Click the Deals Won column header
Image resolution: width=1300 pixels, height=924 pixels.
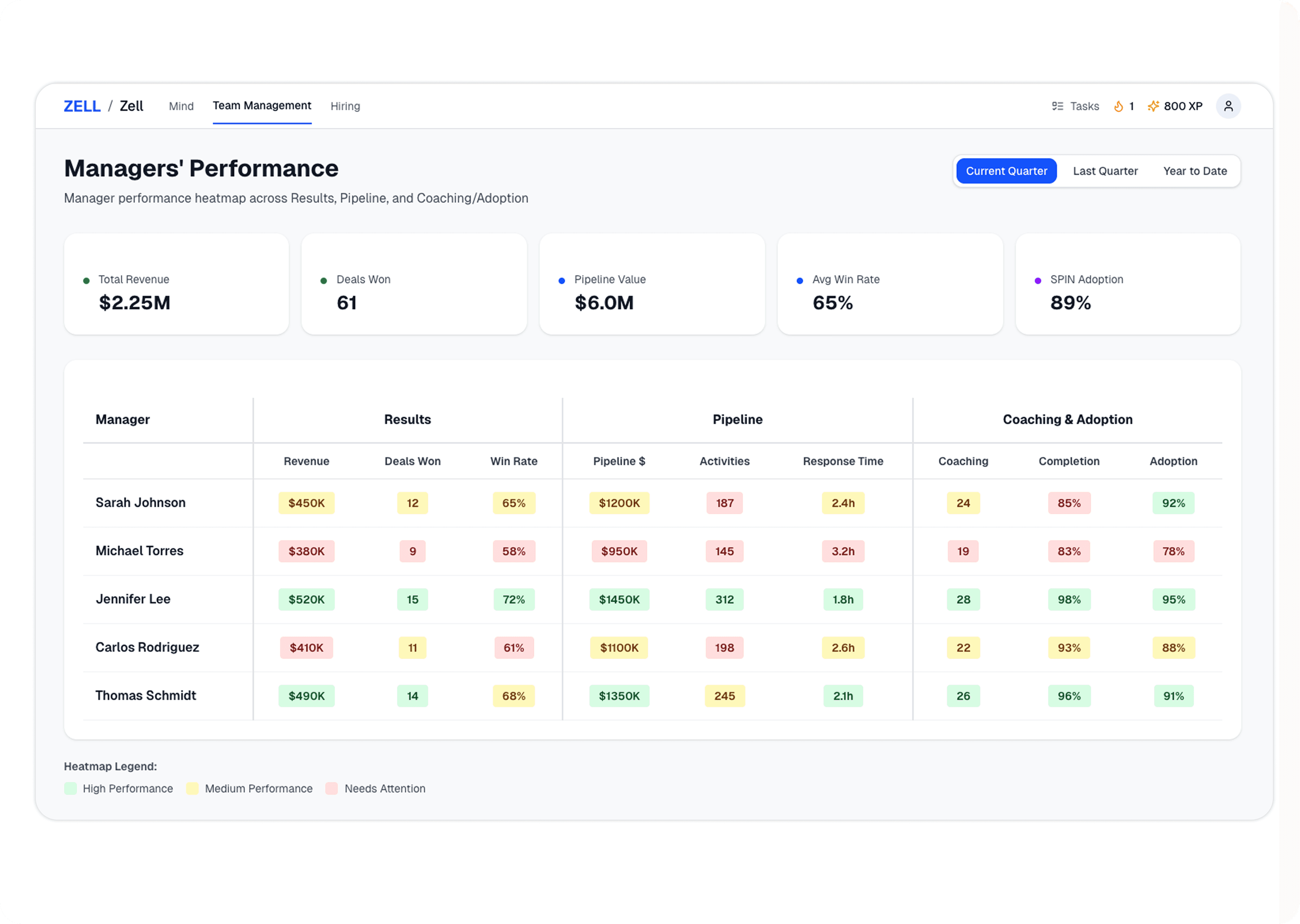coord(413,461)
